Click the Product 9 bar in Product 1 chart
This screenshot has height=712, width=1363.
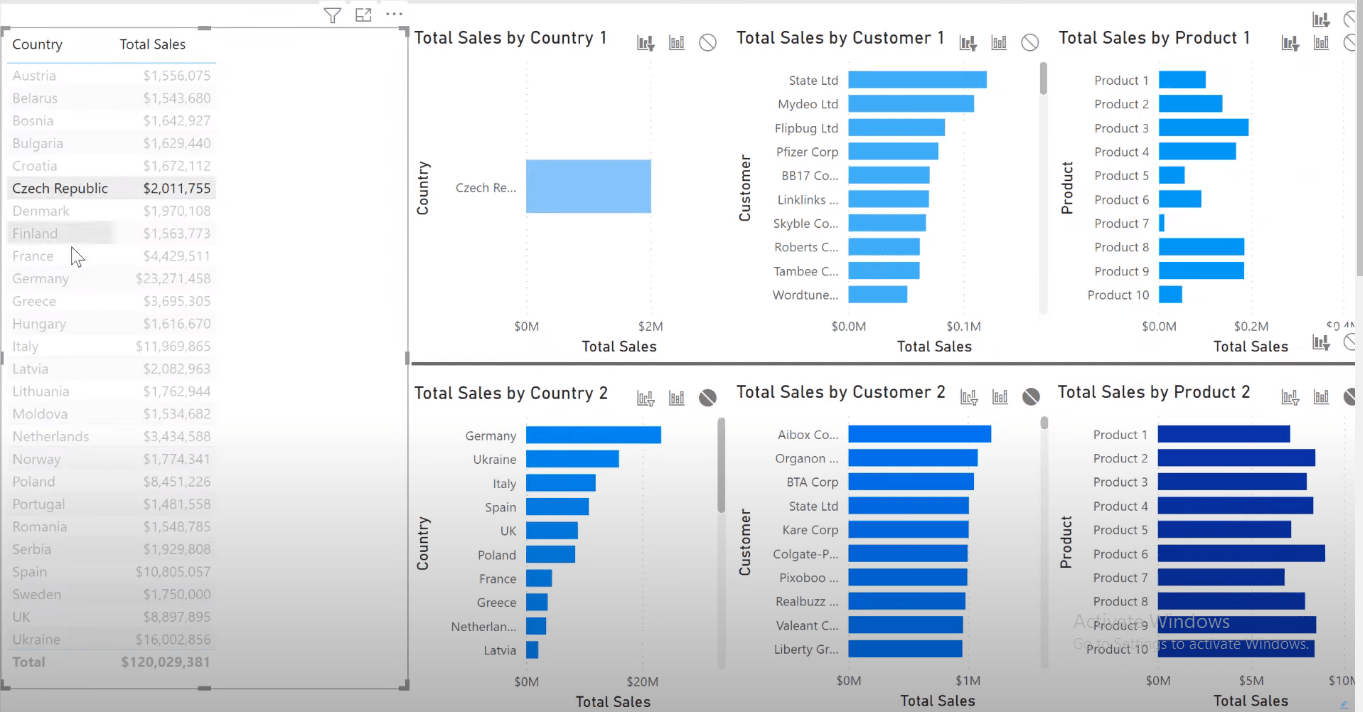pos(1201,271)
